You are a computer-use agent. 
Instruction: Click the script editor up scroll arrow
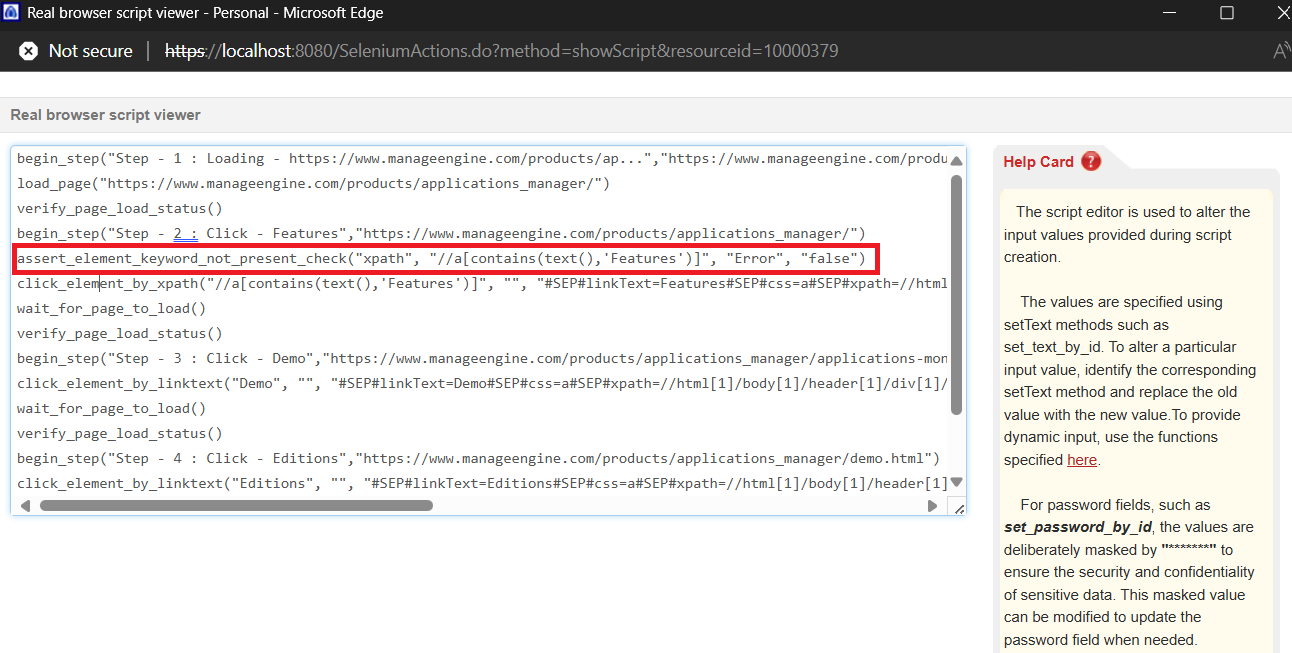pos(956,160)
